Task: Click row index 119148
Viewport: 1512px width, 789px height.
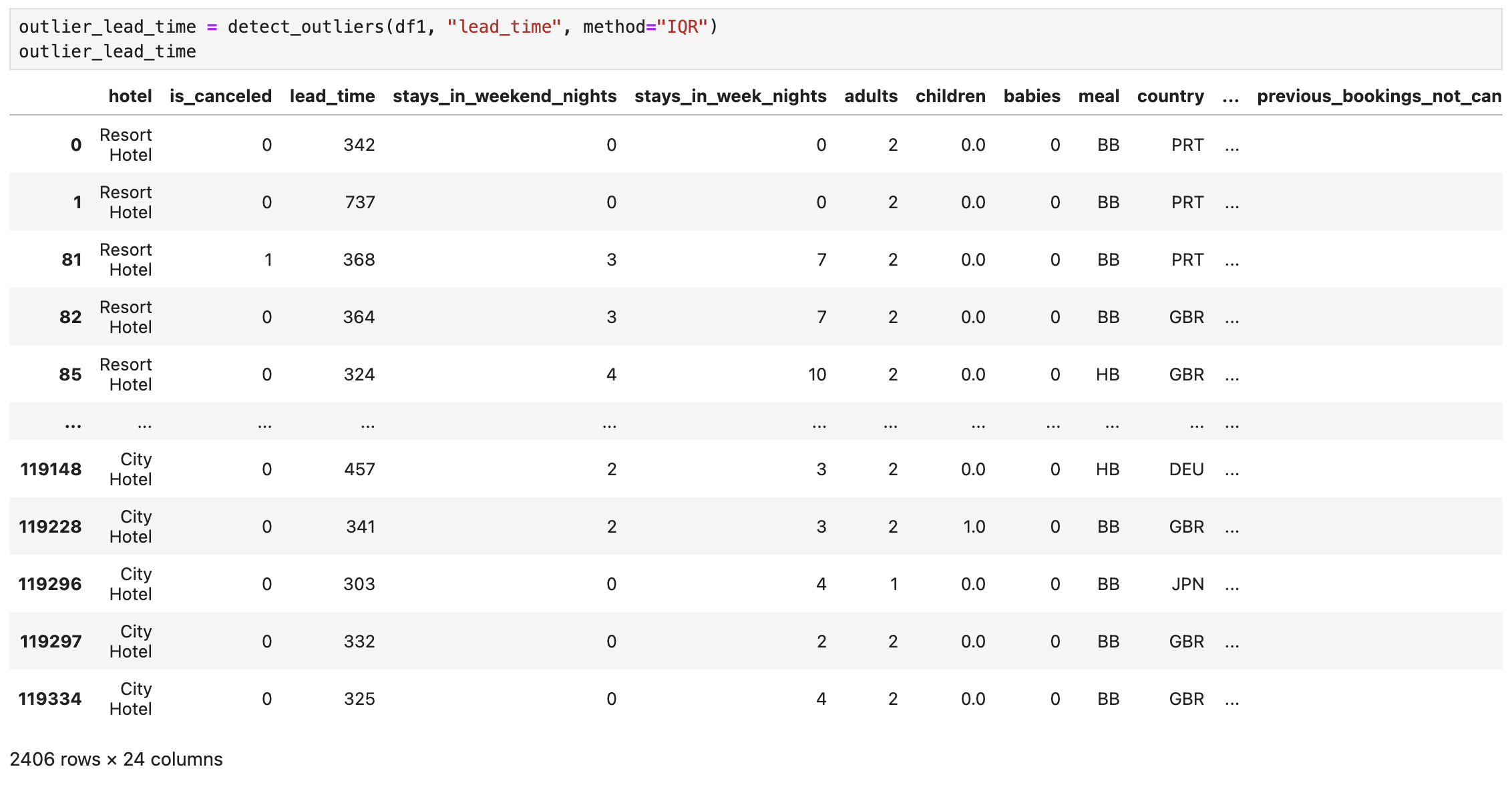Action: (x=51, y=469)
